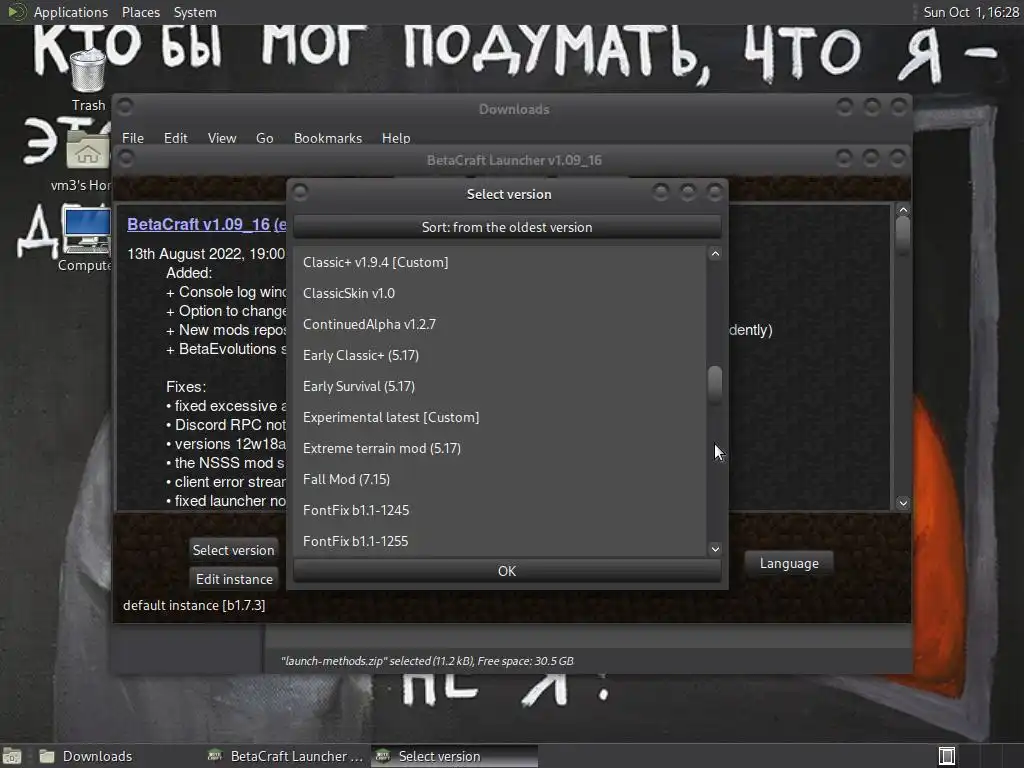Click the MATE logo icon next to Applications
Screen dimensions: 1024x768
(x=16, y=12)
